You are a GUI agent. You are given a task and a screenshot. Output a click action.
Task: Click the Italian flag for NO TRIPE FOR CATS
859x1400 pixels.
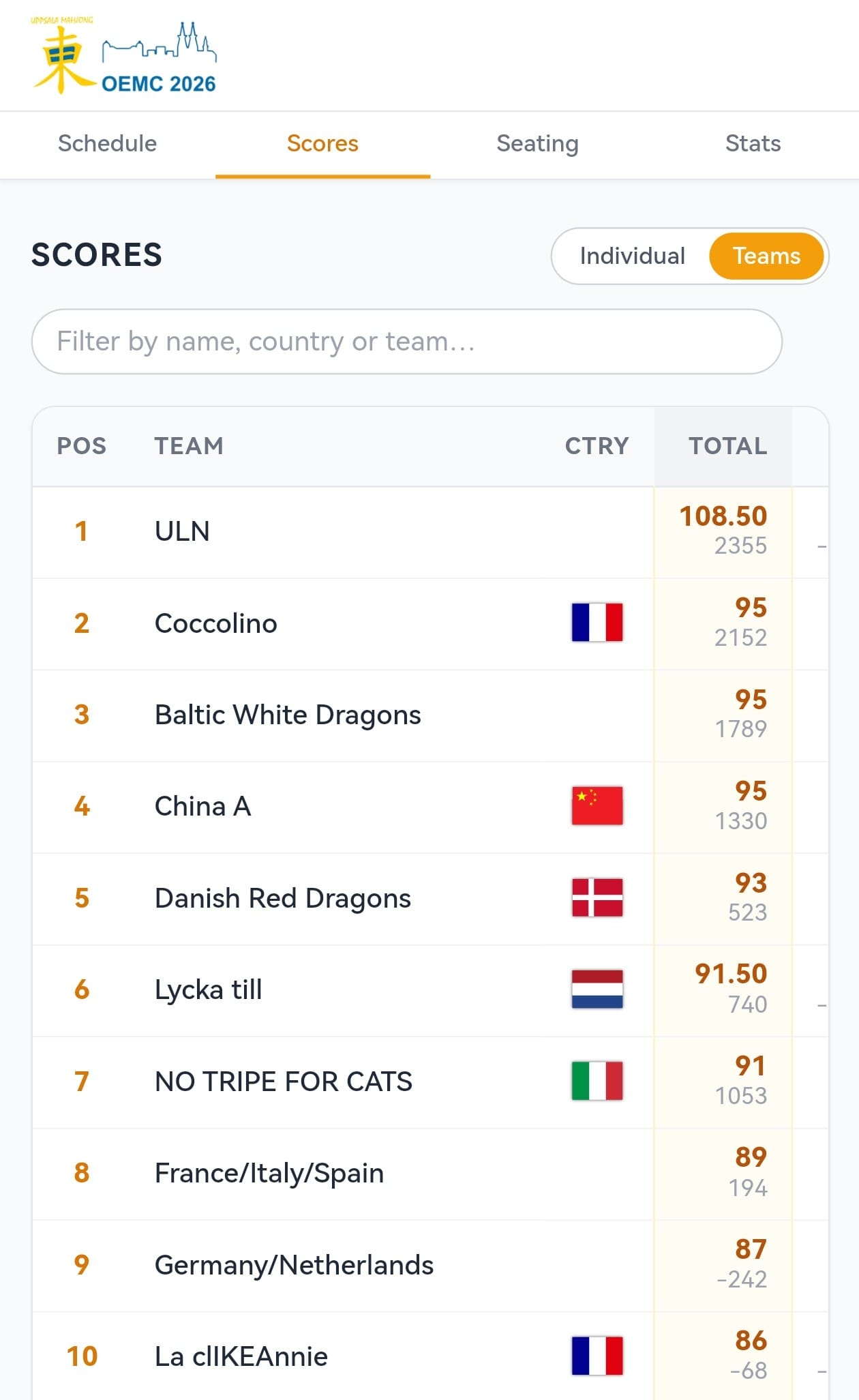pyautogui.click(x=597, y=1081)
